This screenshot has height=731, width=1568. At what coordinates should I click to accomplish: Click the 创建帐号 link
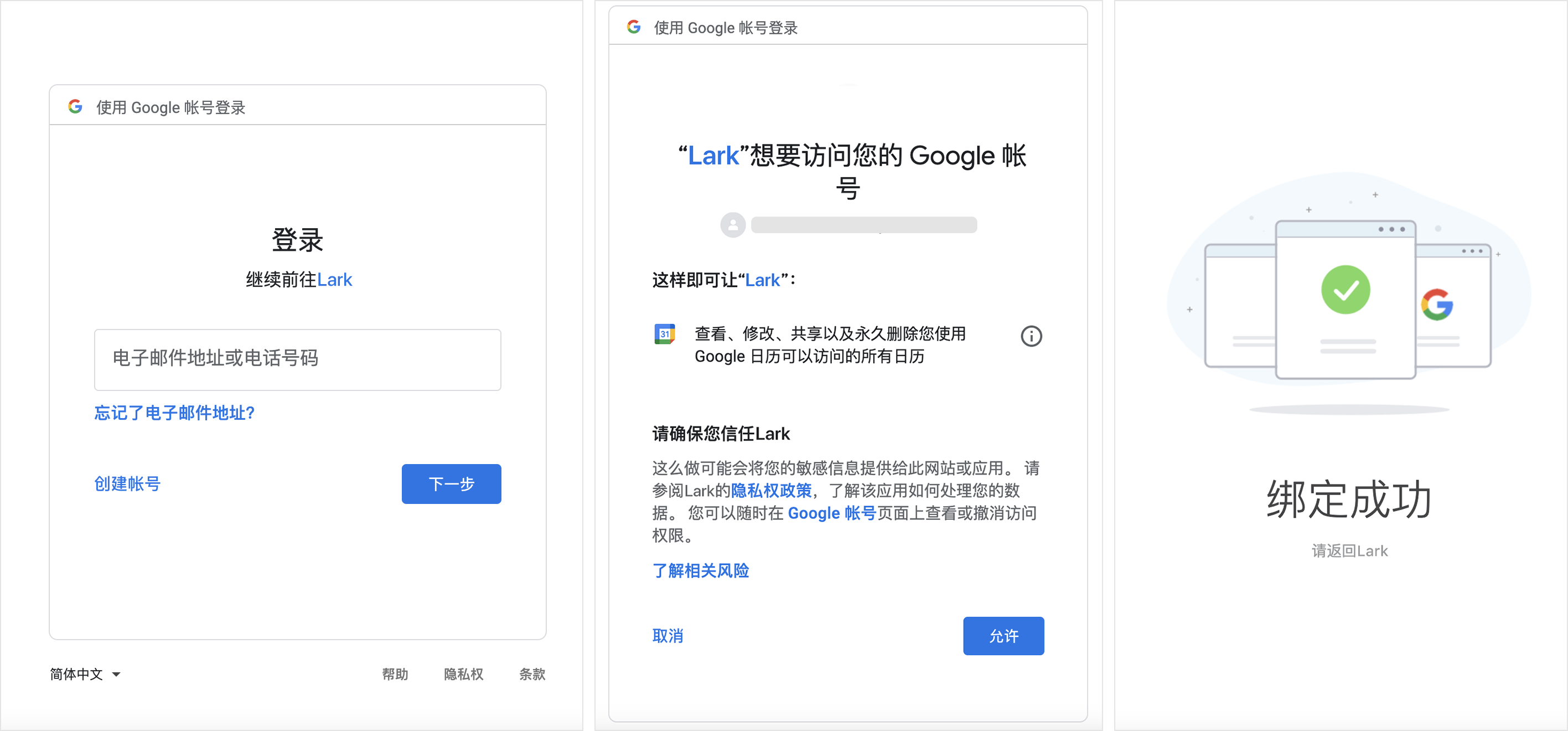[127, 483]
